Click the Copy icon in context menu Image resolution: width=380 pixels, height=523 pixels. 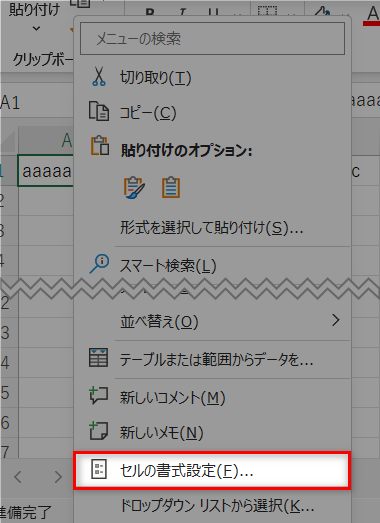click(99, 111)
